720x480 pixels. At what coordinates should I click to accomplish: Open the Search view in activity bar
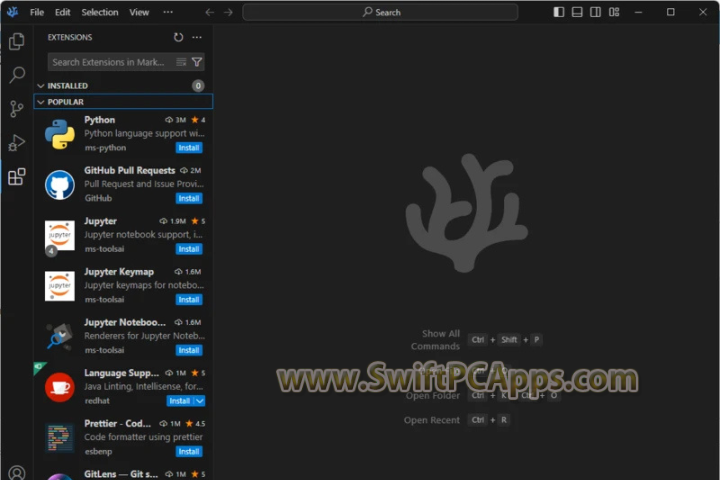(17, 75)
